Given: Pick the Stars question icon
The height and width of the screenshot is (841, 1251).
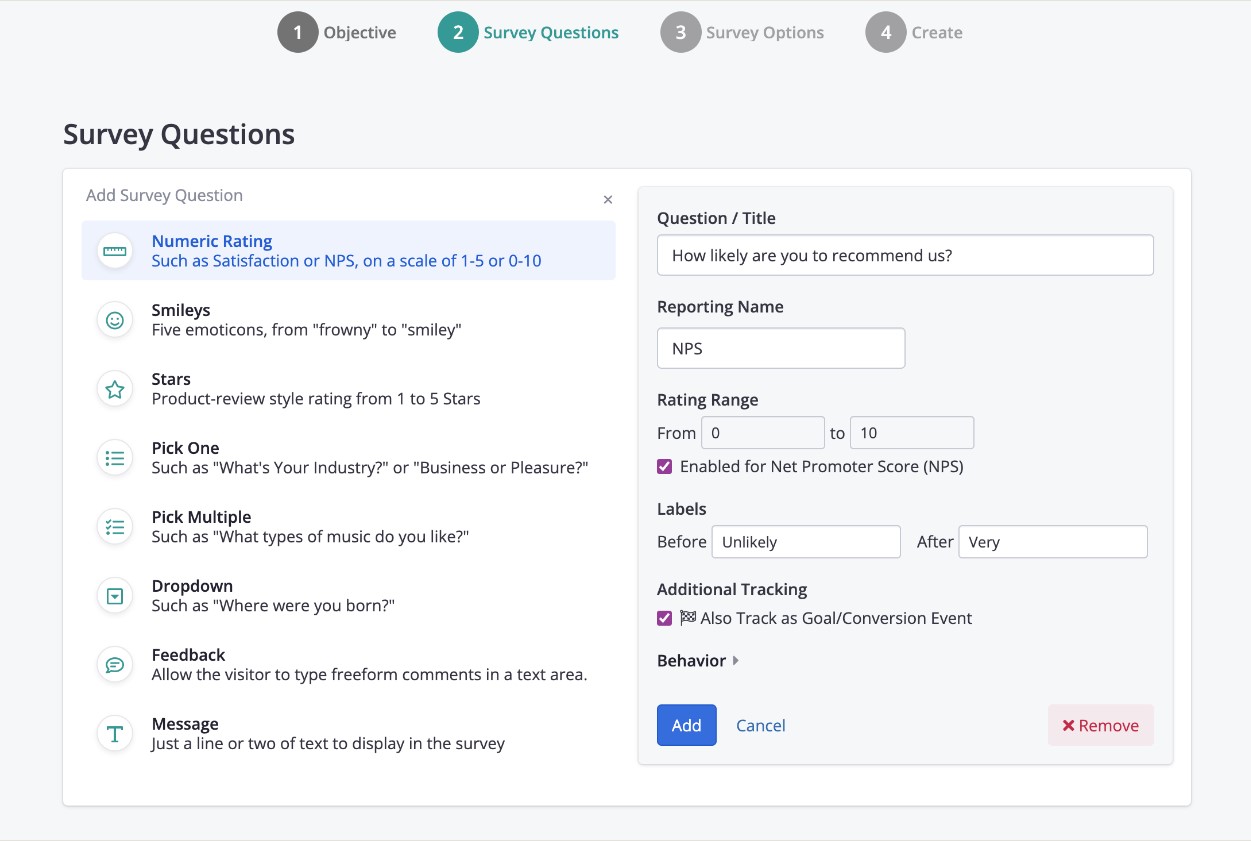Looking at the screenshot, I should 115,389.
